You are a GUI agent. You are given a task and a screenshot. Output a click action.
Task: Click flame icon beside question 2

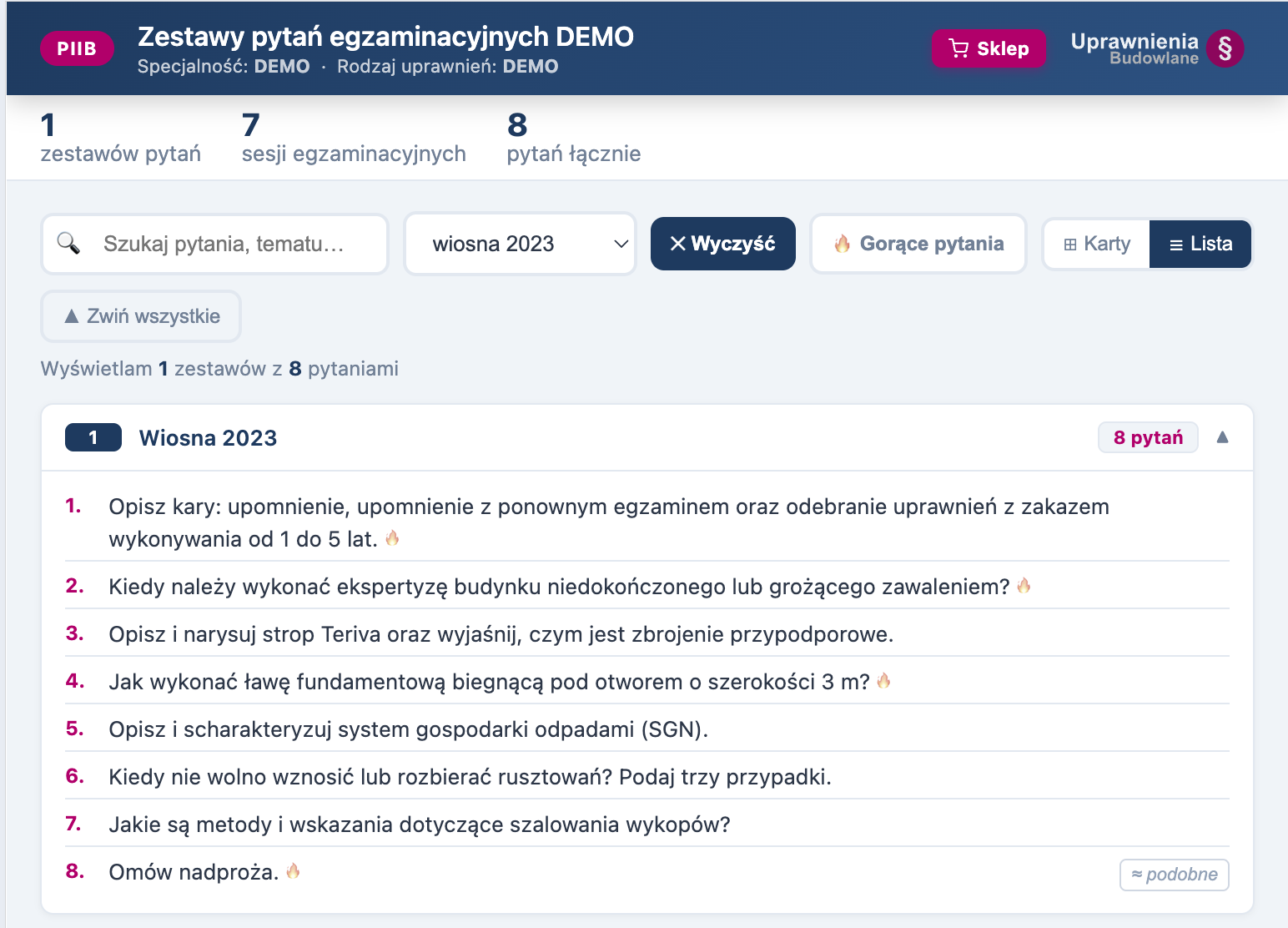[x=1024, y=586]
